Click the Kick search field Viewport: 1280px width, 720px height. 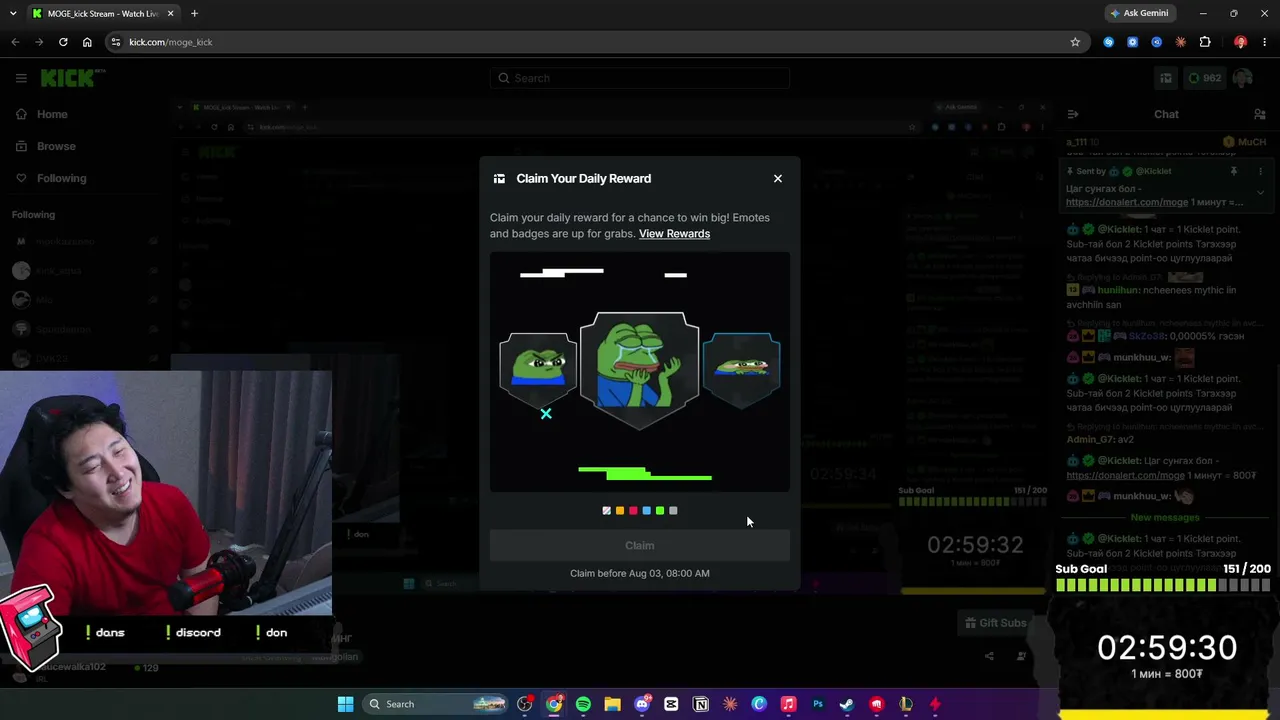click(x=640, y=78)
